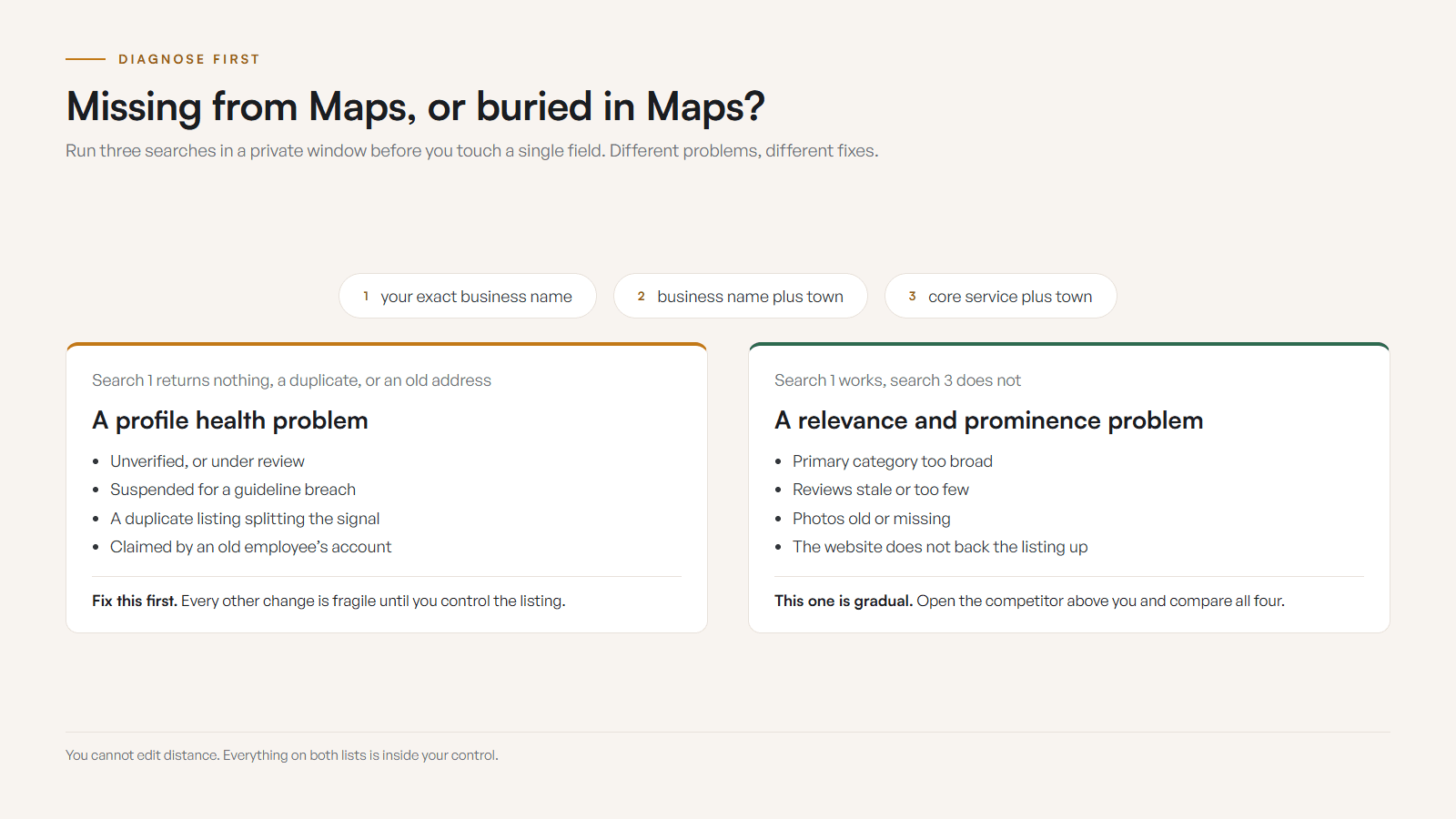Select the 'core service plus town' pill

point(1001,296)
